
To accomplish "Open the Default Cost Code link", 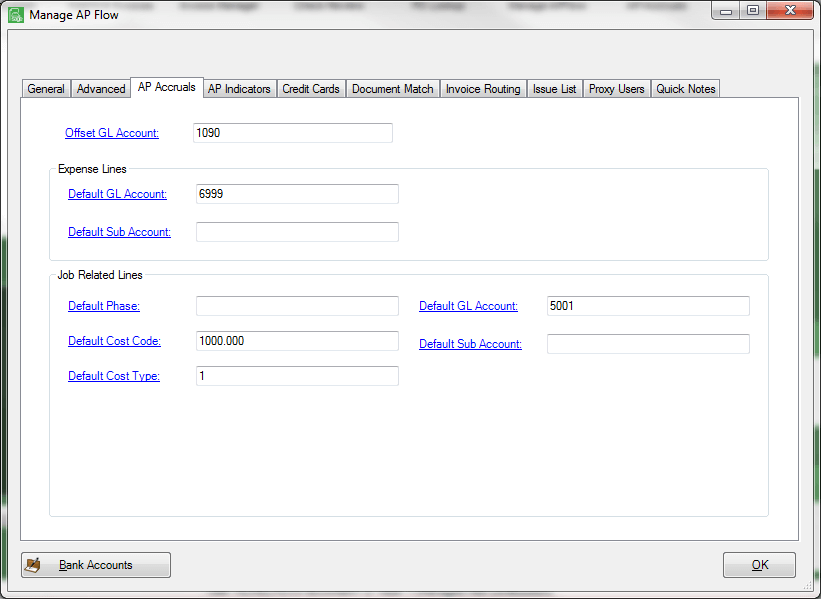I will 114,340.
